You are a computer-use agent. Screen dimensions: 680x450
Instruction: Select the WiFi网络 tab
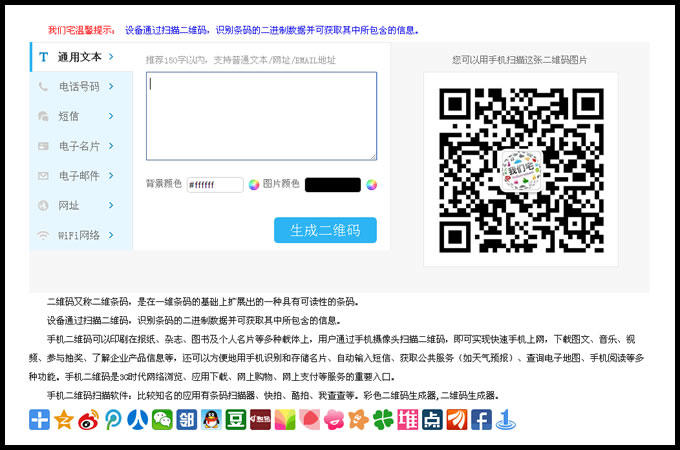[x=81, y=235]
